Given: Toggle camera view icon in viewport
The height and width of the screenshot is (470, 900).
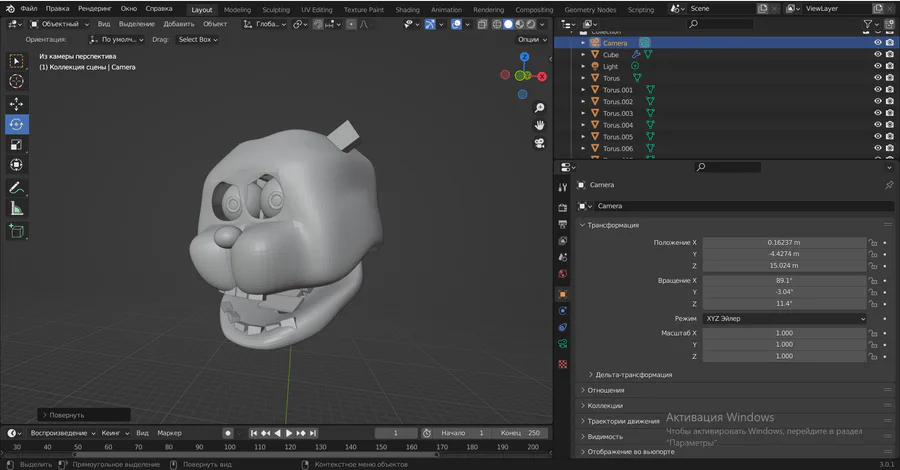Looking at the screenshot, I should pyautogui.click(x=540, y=143).
